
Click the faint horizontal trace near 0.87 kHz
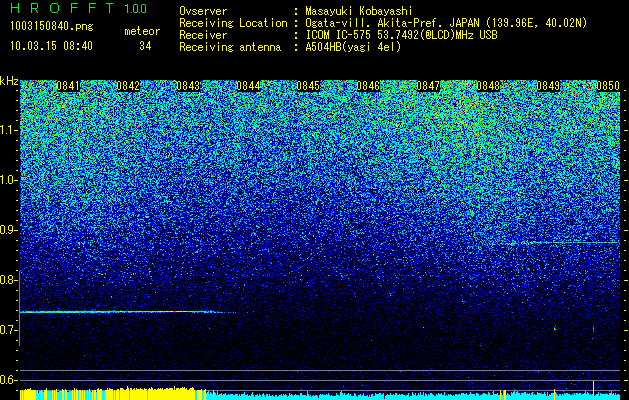tap(558, 243)
